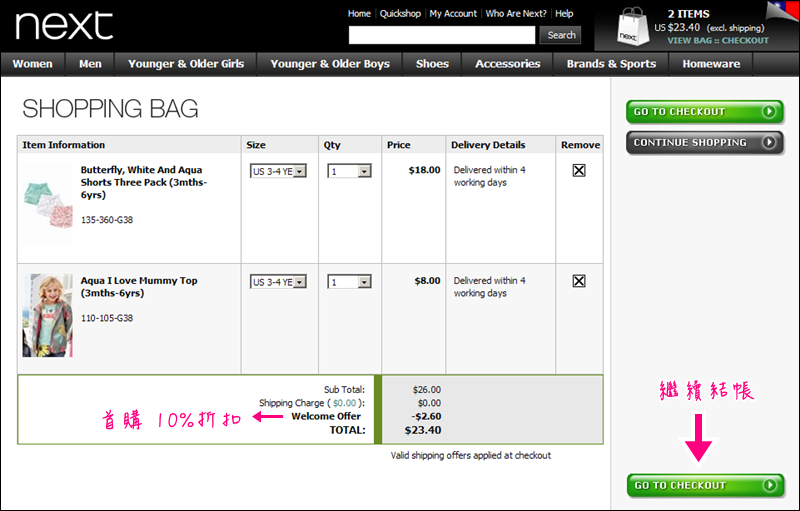The image size is (800, 511).
Task: Open the Mummy Top product thumbnail
Action: [x=47, y=315]
